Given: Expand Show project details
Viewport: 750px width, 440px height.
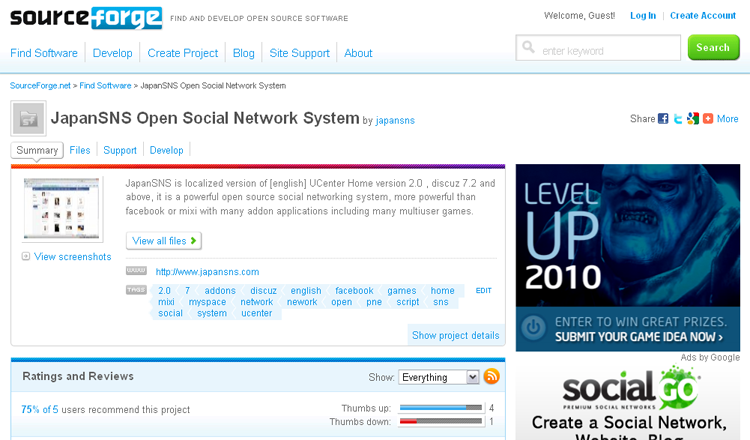Looking at the screenshot, I should click(x=455, y=335).
